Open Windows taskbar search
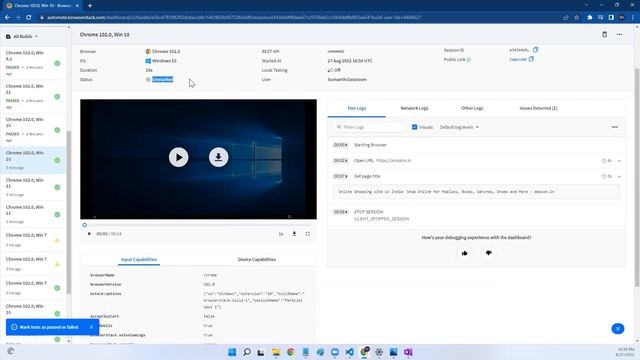This screenshot has height=360, width=640. coord(247,352)
